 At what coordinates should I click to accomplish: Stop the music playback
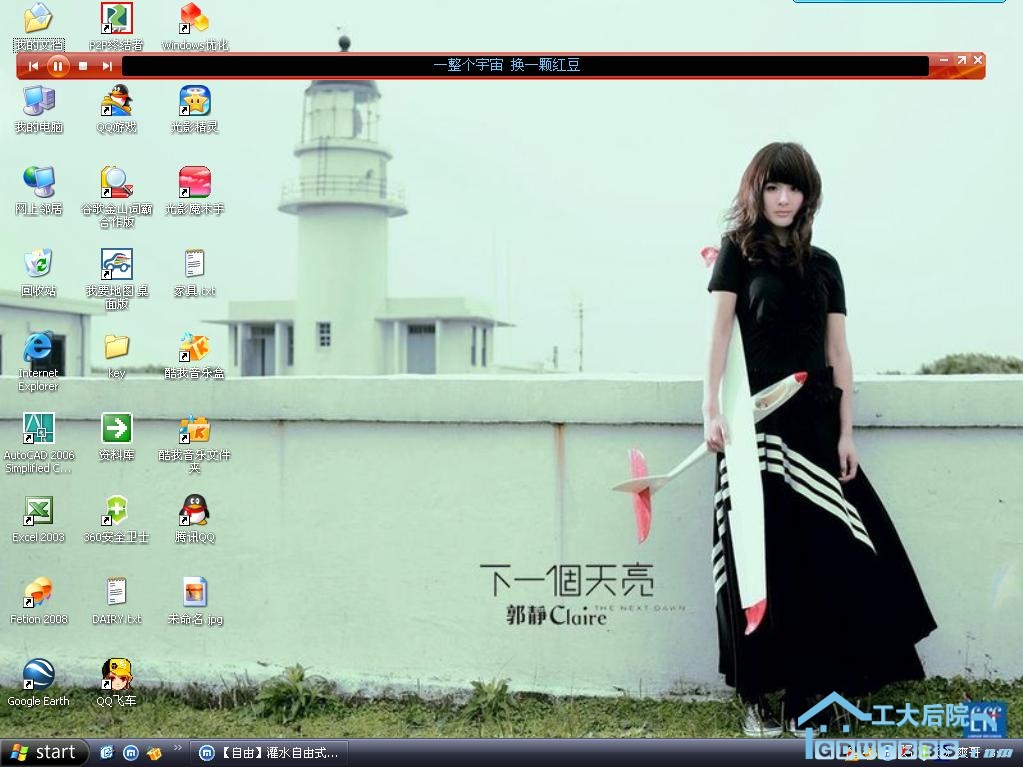(83, 66)
